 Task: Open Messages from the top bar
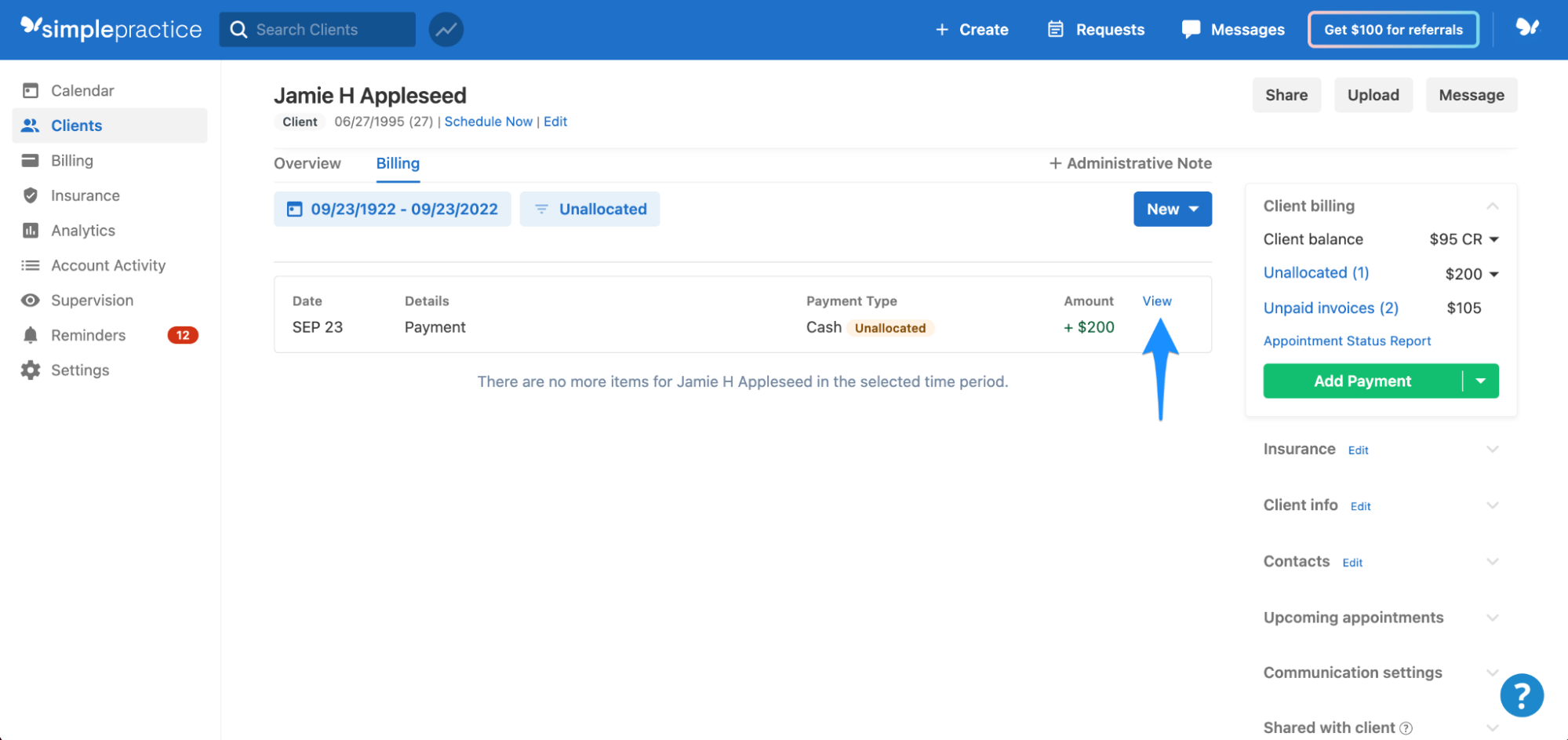click(x=1232, y=29)
